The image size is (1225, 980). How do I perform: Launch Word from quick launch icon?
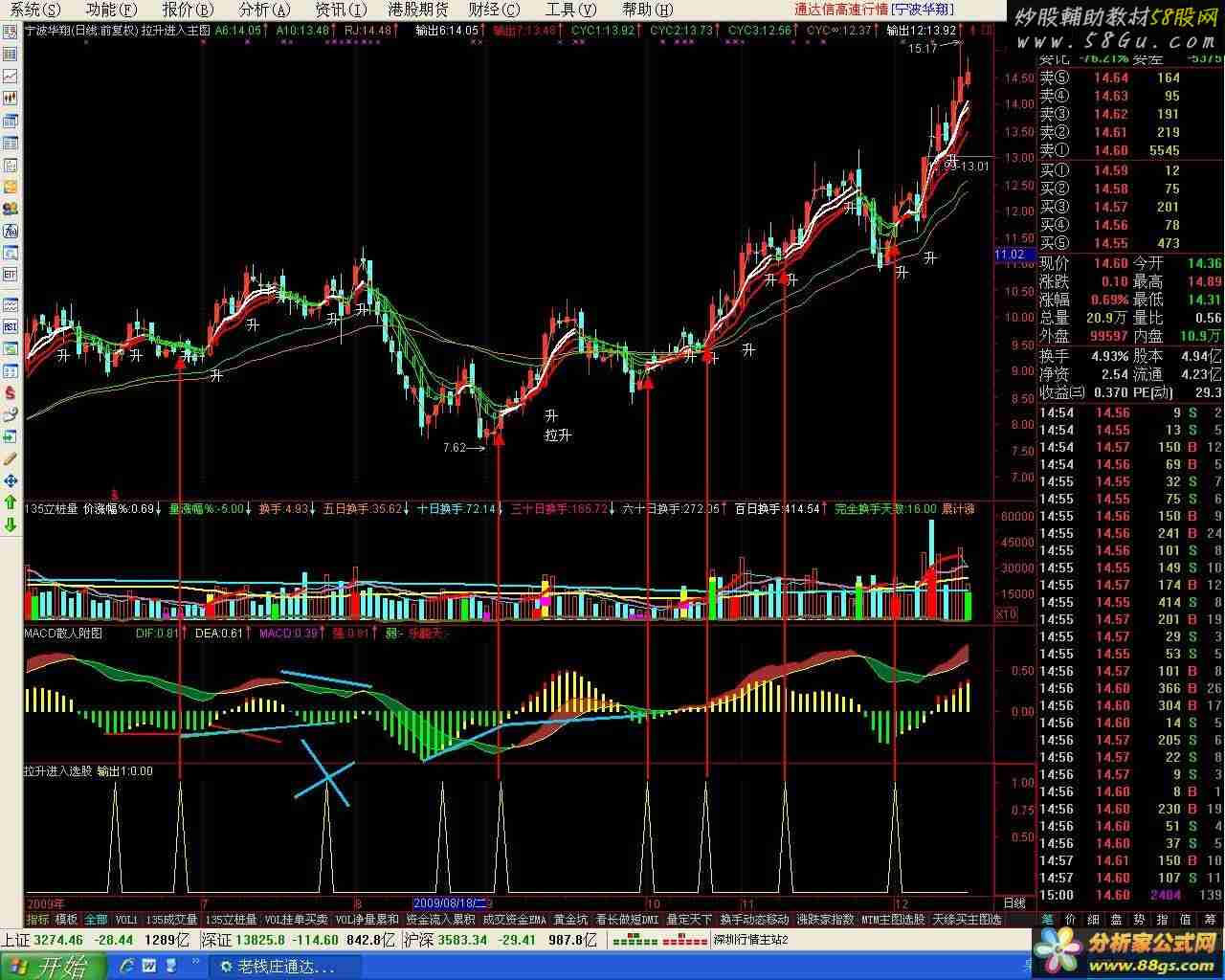pos(150,966)
